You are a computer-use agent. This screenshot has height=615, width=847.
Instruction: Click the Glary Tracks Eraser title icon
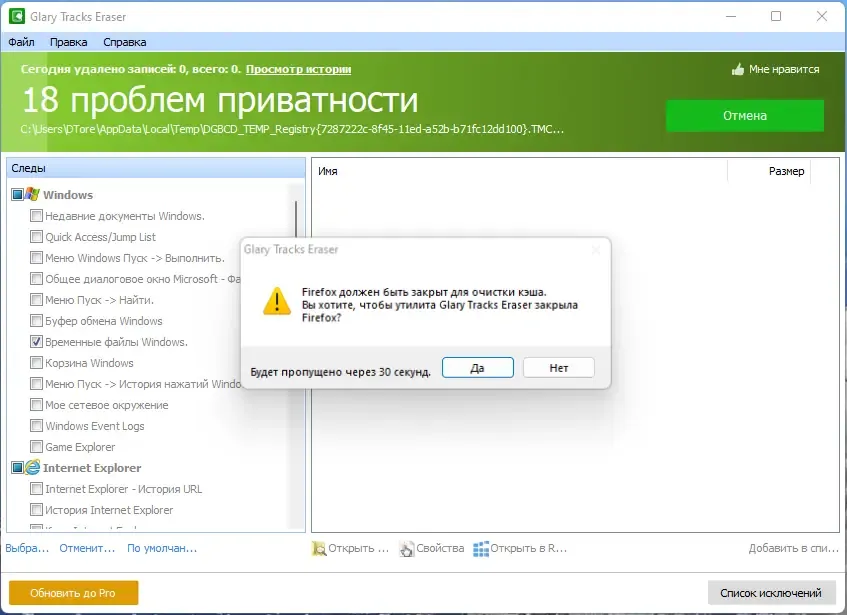(17, 16)
